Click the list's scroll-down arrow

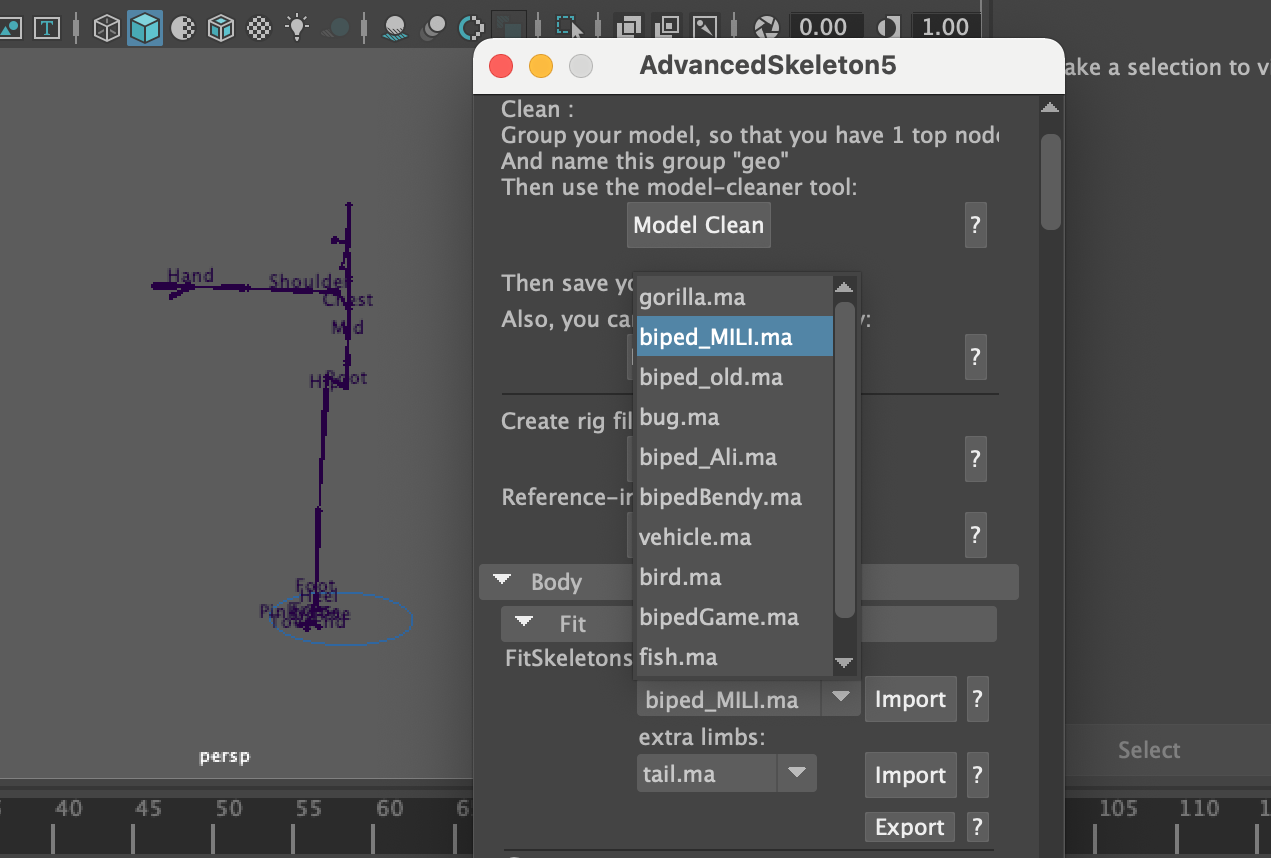(x=845, y=662)
